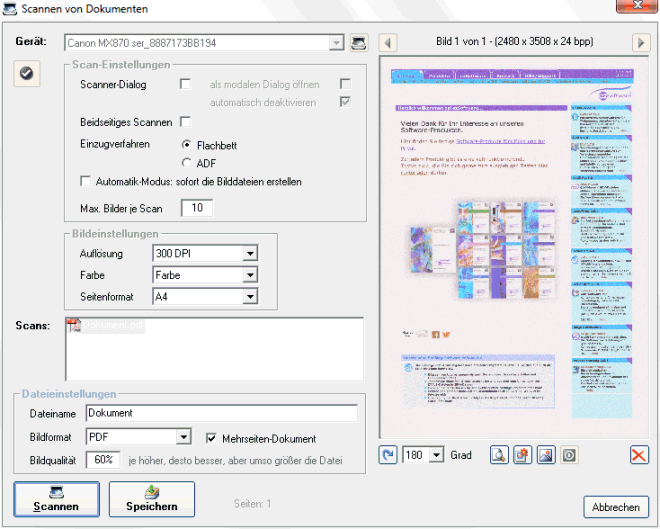Open the Auflösung 300 DPI dropdown
660x529 pixels.
(249, 253)
